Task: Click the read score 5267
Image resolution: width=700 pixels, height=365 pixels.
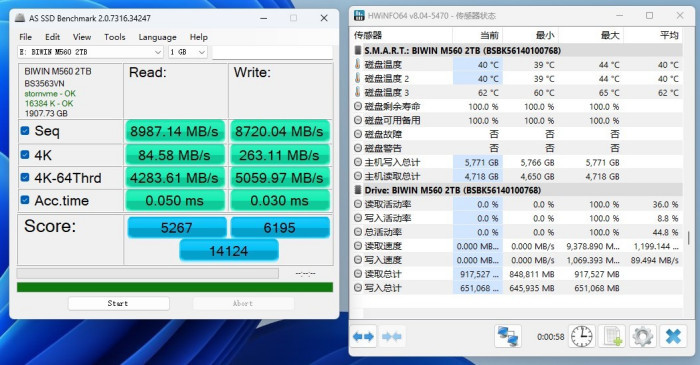Action: coord(177,228)
